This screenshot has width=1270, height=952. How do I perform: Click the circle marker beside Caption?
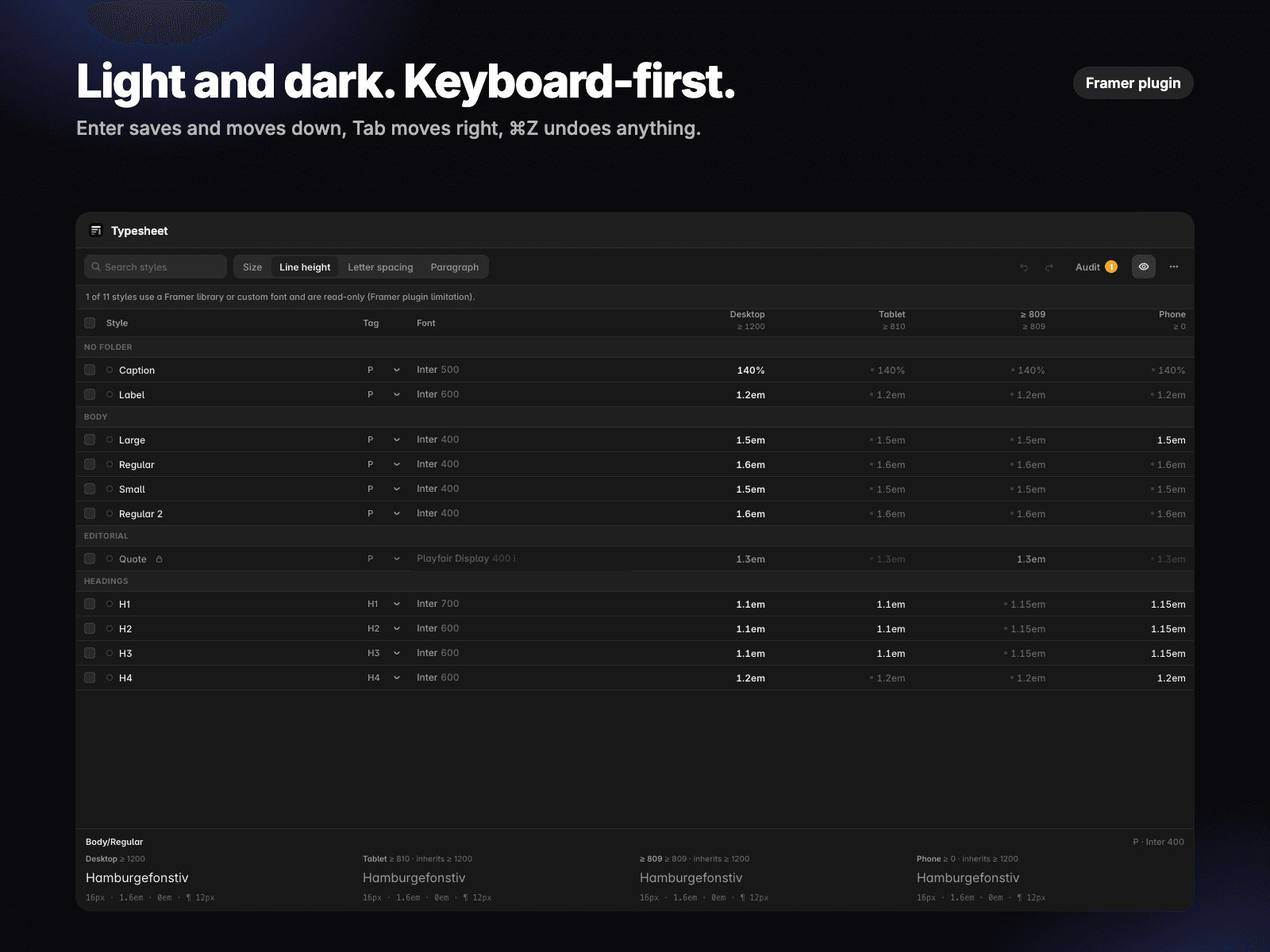click(x=110, y=370)
